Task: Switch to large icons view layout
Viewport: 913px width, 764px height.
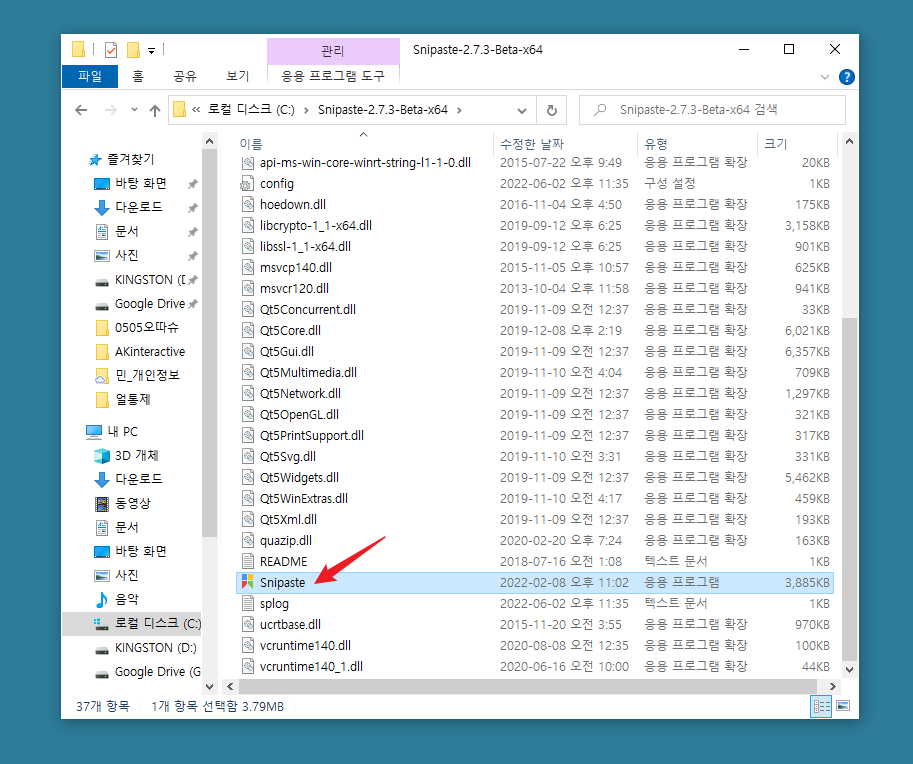Action: (x=843, y=706)
